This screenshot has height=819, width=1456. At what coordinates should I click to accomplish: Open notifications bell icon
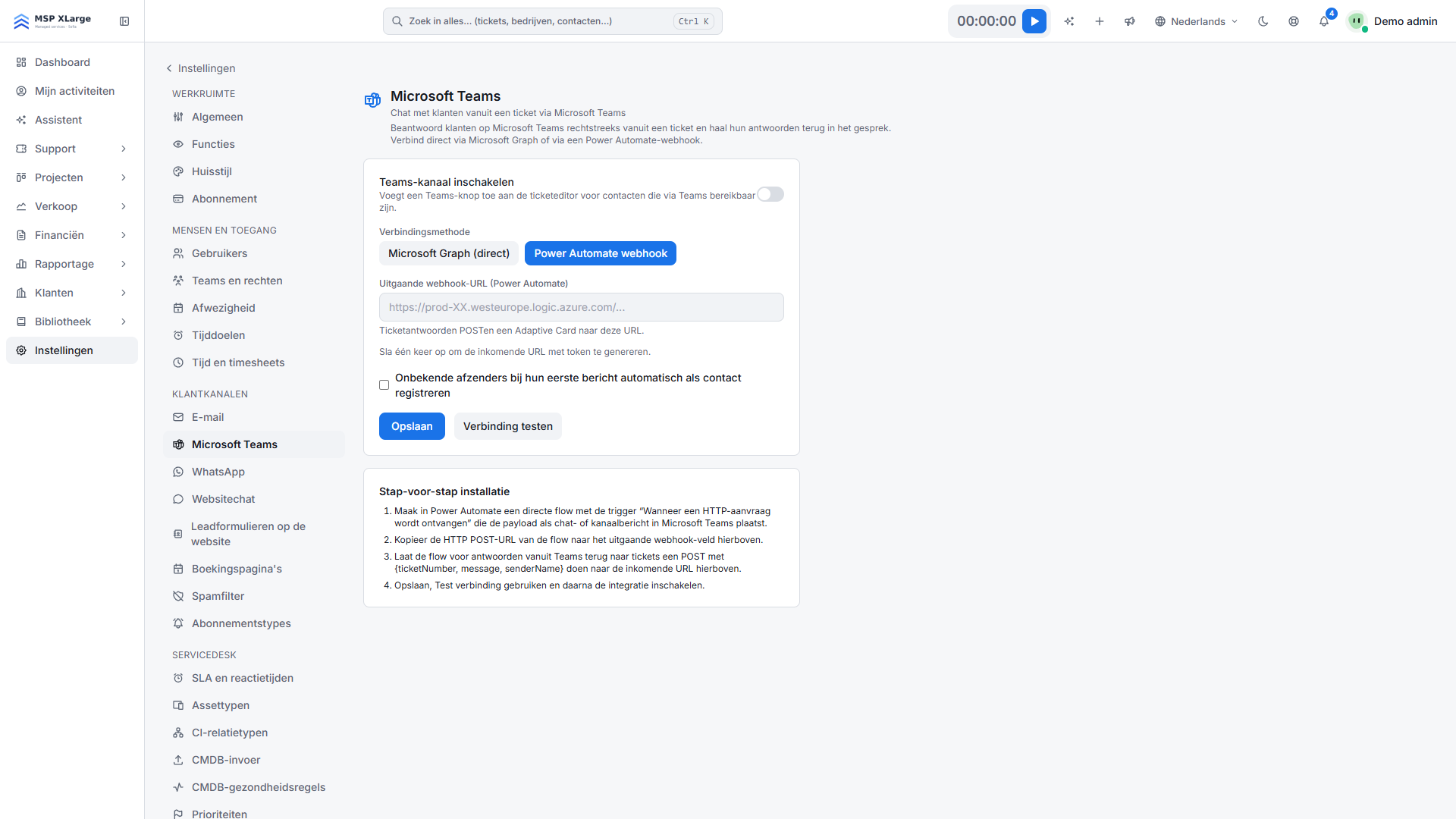pyautogui.click(x=1324, y=21)
